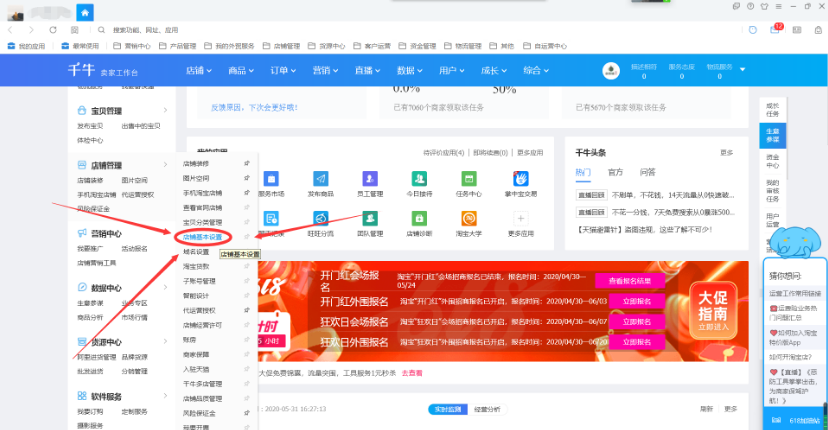Select the 实时监测 toggle tab
The width and height of the screenshot is (828, 430).
tap(448, 409)
